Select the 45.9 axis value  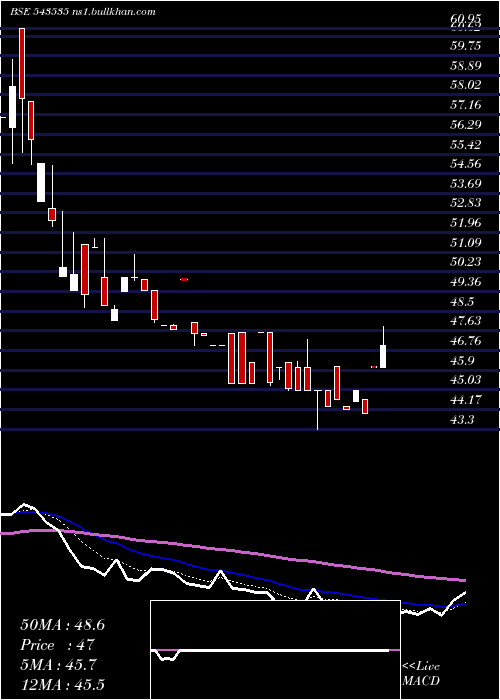tap(462, 360)
